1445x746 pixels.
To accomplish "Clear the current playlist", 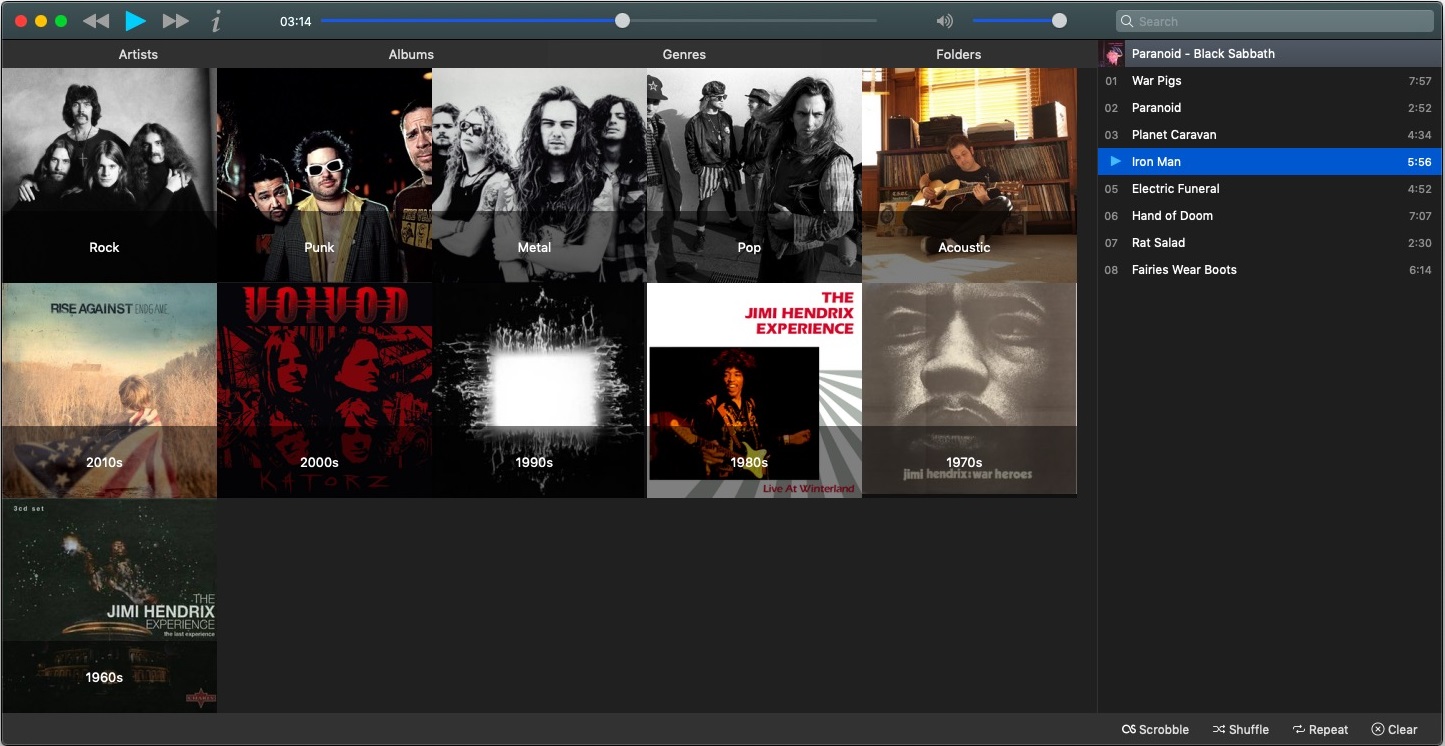I will 1394,729.
